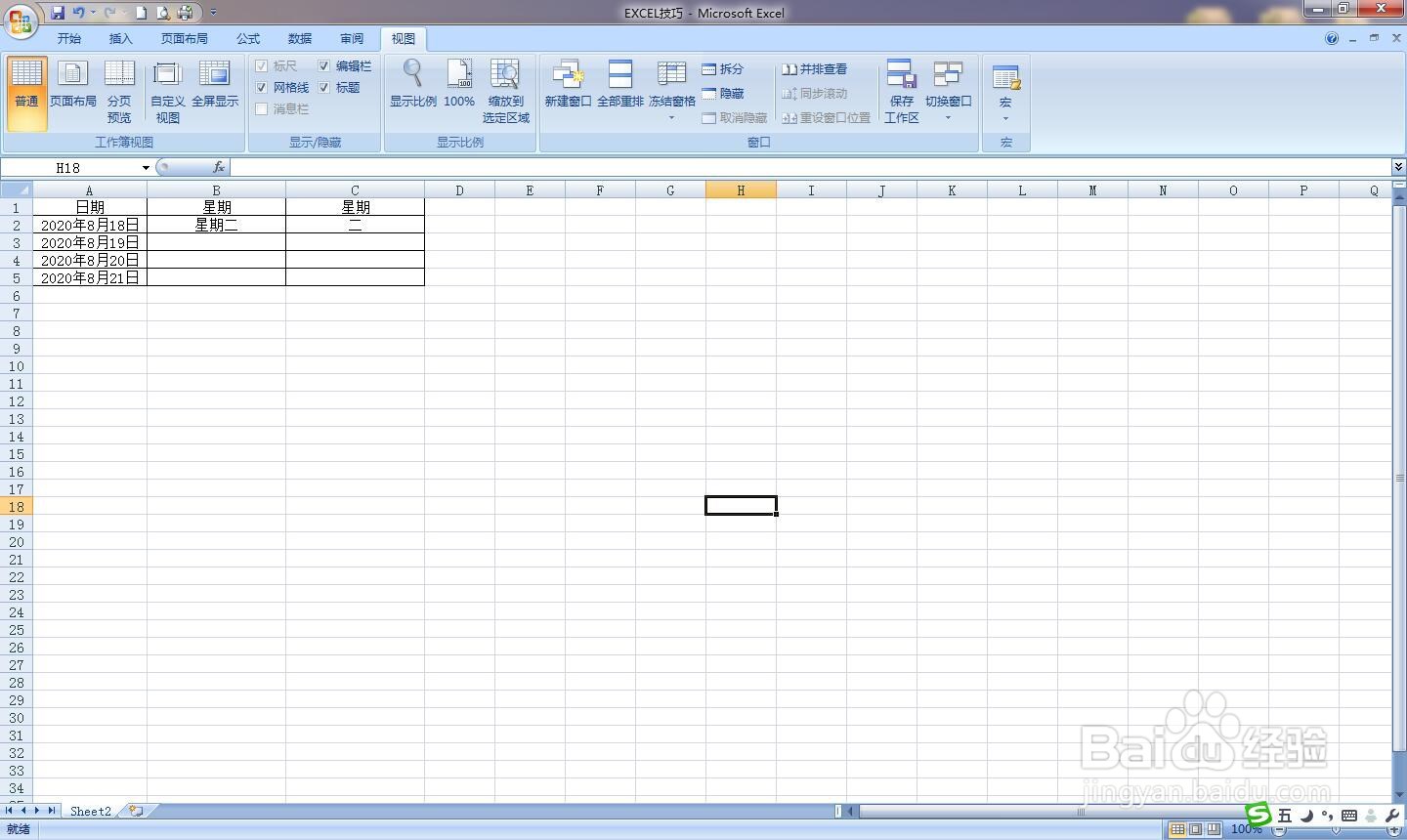Click zoom in plus button

[x=1394, y=829]
